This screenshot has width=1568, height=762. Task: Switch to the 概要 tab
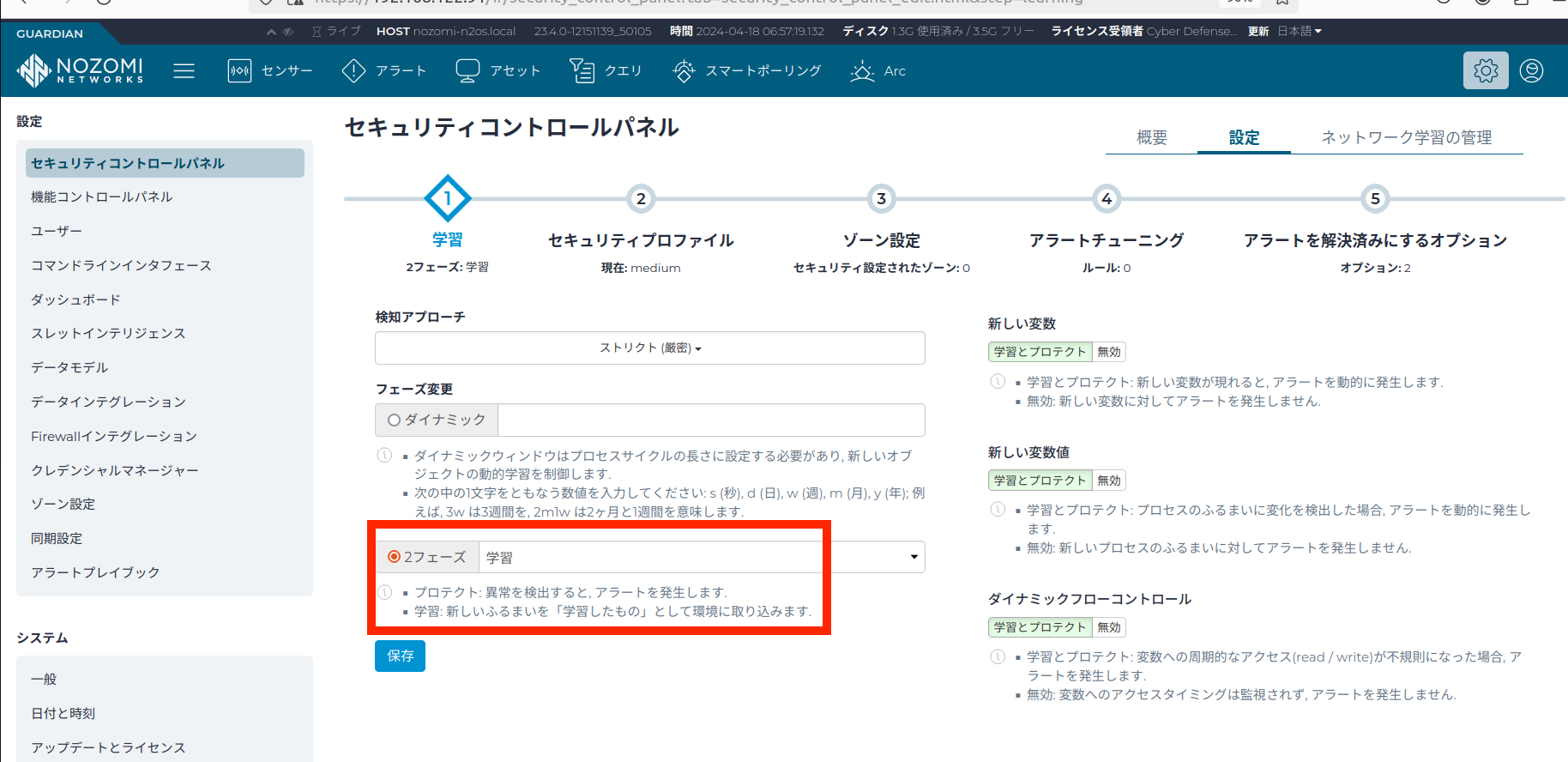click(x=1151, y=137)
